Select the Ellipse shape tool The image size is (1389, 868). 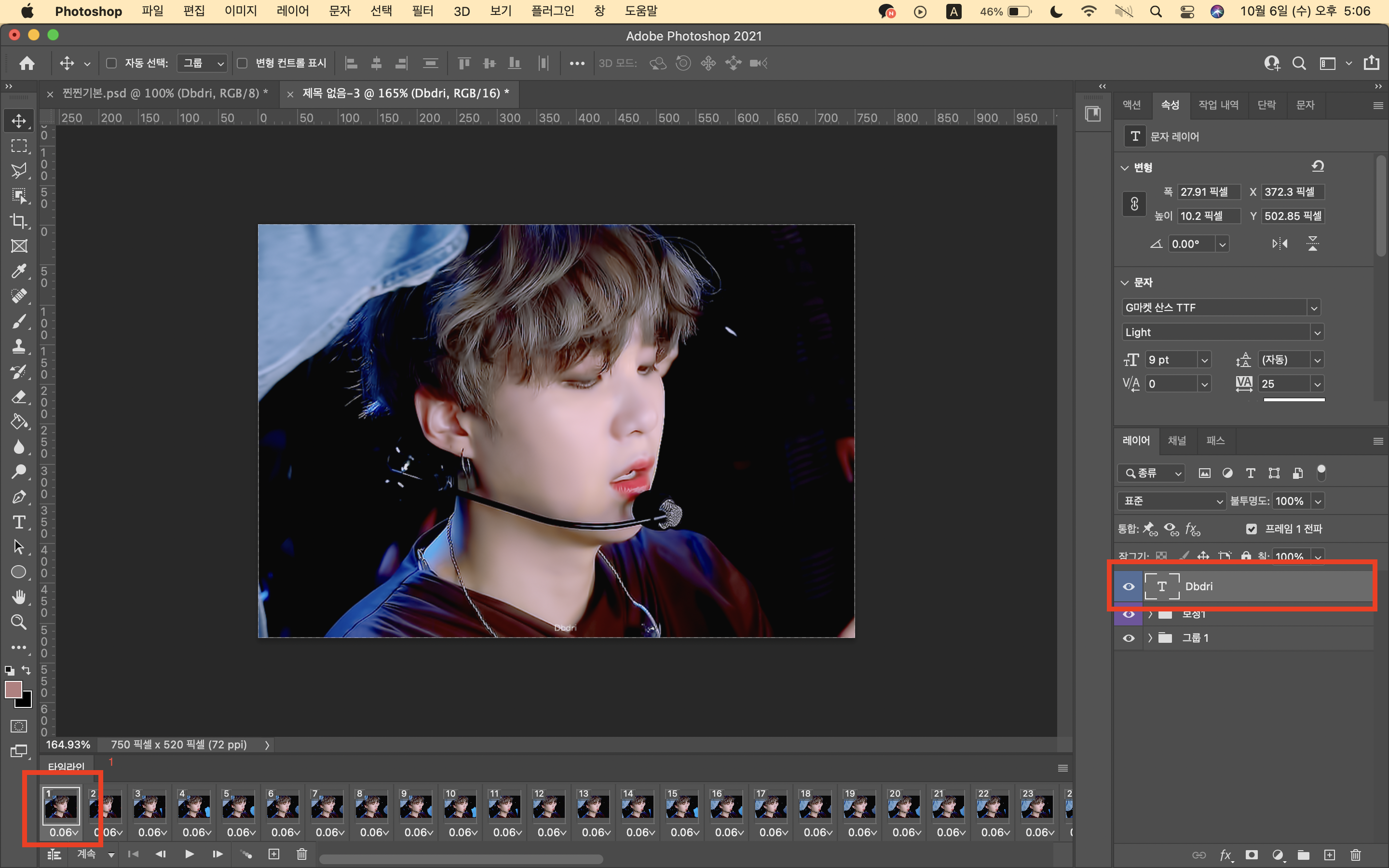coord(19,572)
